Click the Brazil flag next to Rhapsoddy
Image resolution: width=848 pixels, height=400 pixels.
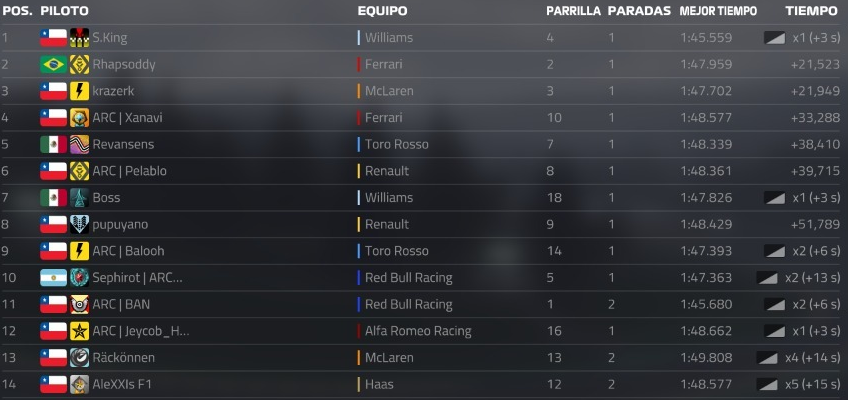[x=54, y=64]
